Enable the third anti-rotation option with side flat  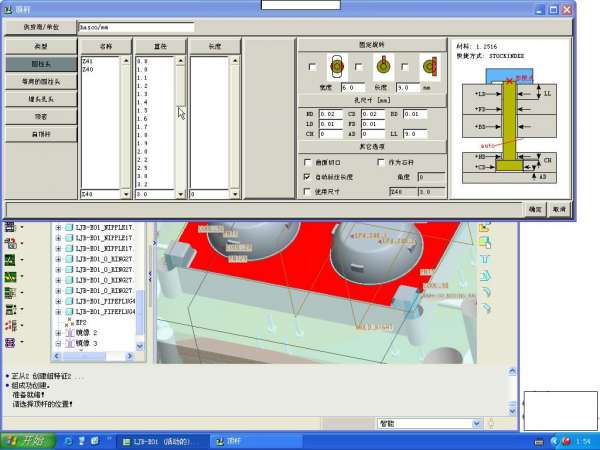[x=405, y=67]
